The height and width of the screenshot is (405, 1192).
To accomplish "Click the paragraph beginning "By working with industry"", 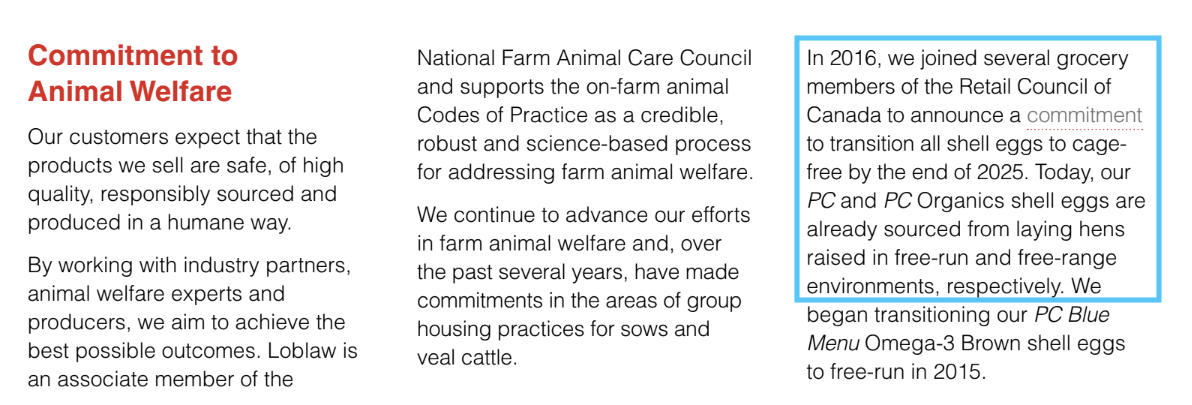I will [192, 323].
